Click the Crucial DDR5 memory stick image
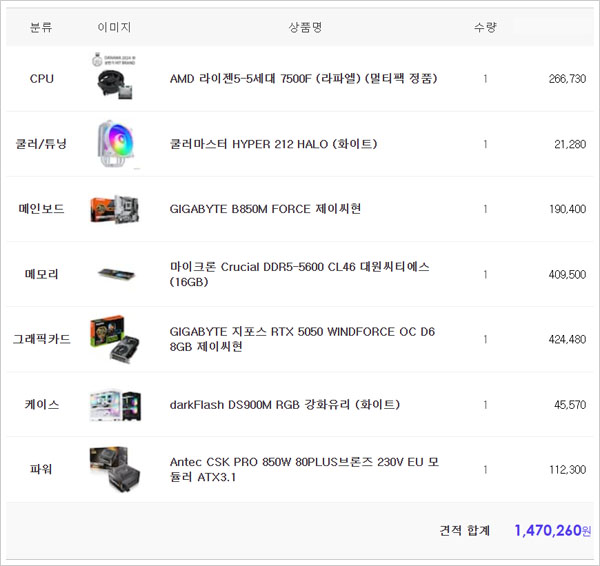The width and height of the screenshot is (600, 566). (x=114, y=274)
